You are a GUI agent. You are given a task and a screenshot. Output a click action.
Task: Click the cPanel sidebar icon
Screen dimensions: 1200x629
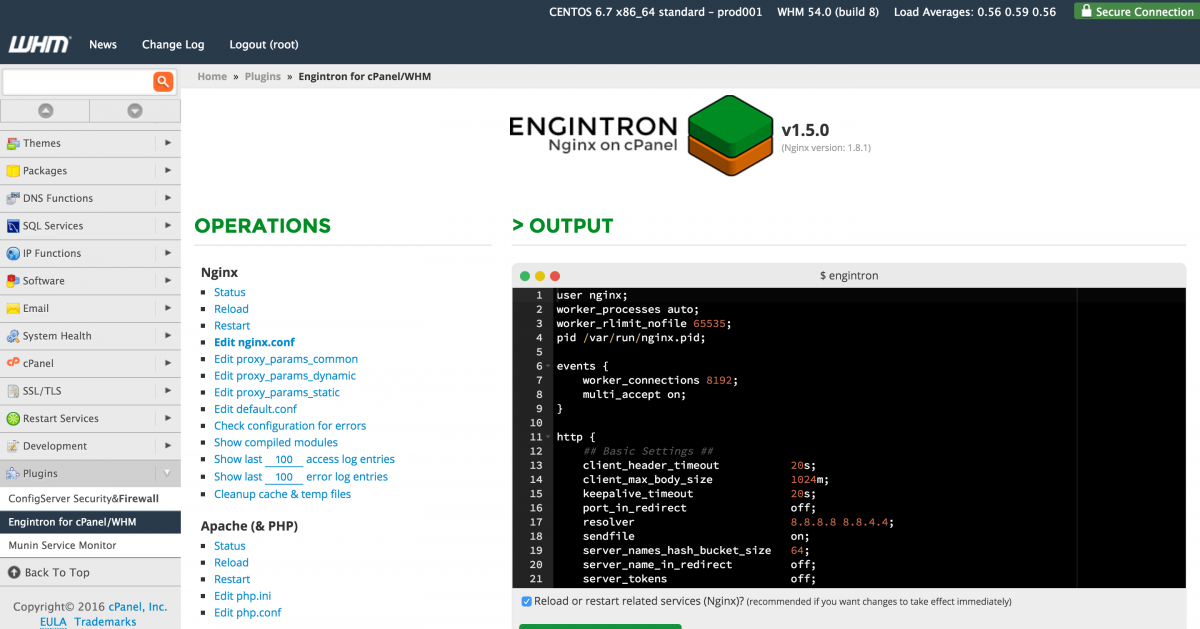pos(13,363)
